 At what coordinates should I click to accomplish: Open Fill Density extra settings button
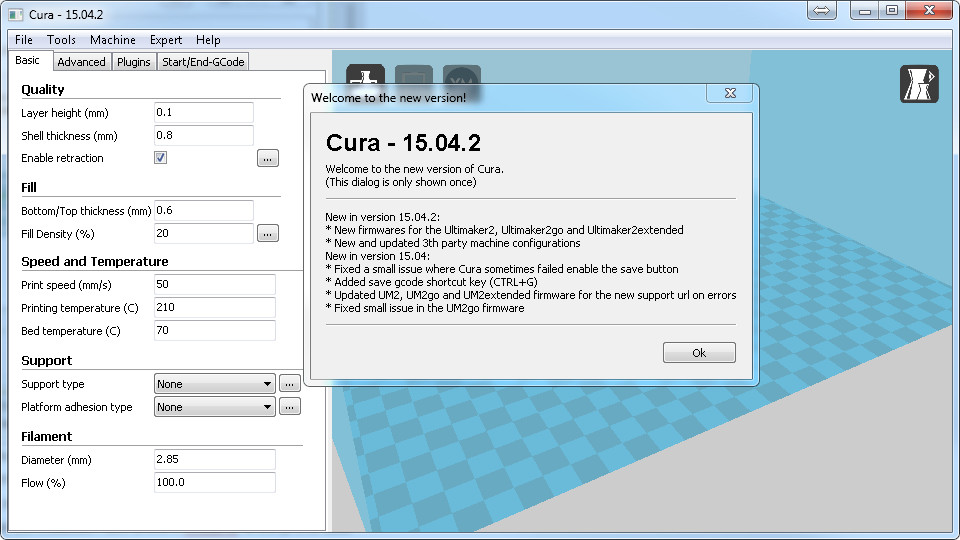coord(268,233)
